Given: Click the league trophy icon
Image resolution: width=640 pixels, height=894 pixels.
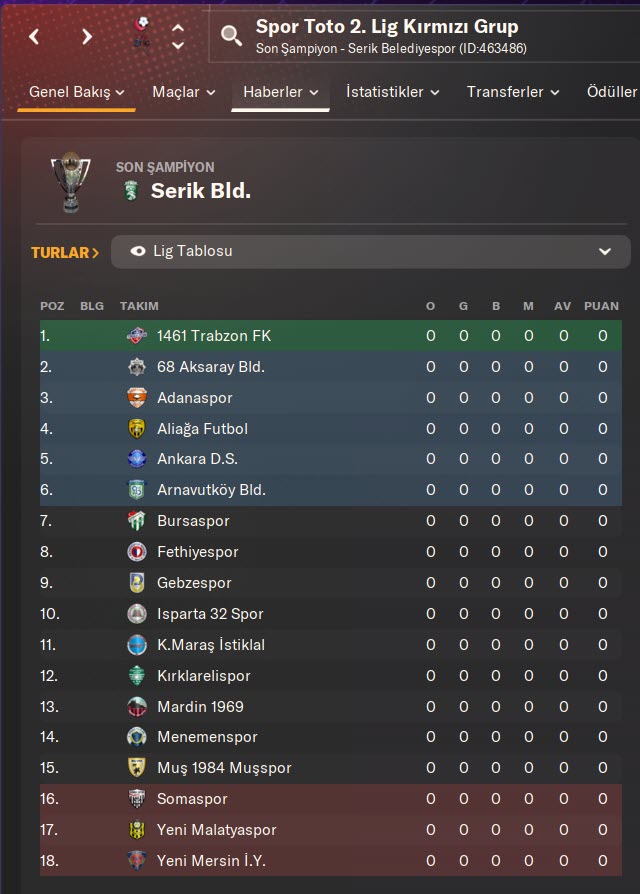Looking at the screenshot, I should click(x=70, y=182).
